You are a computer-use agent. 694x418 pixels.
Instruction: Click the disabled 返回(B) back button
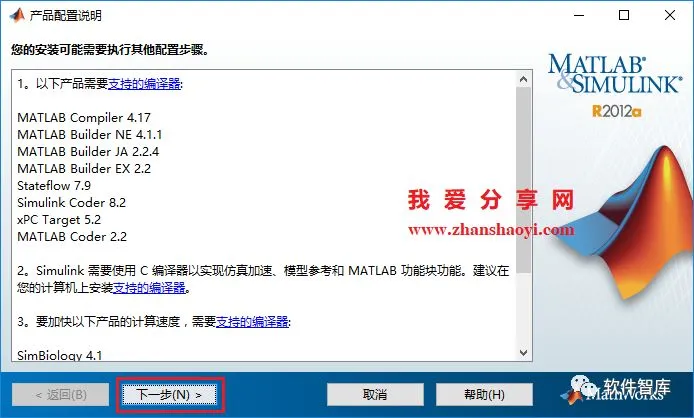(61, 395)
